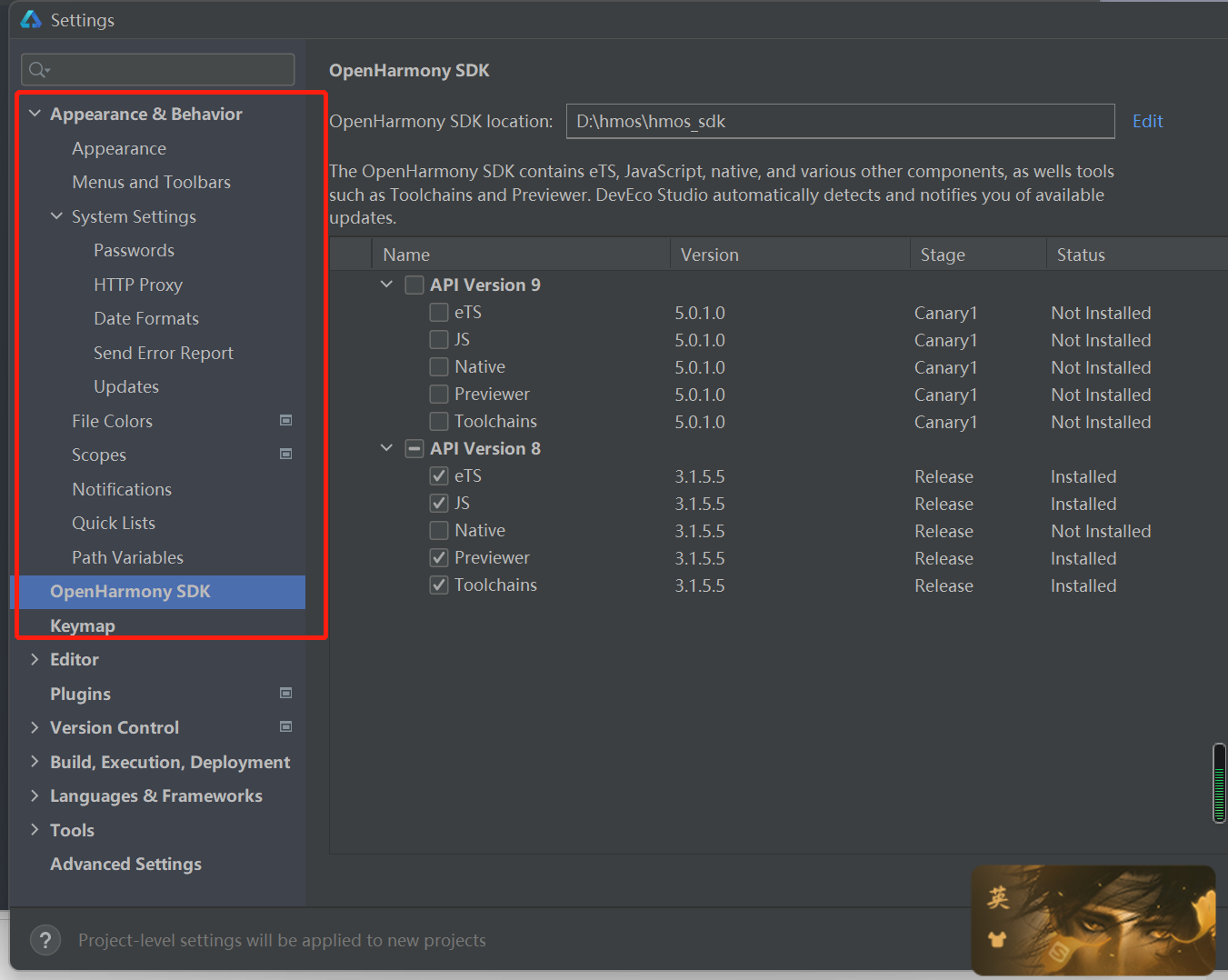Open File Colors settings

(x=112, y=421)
